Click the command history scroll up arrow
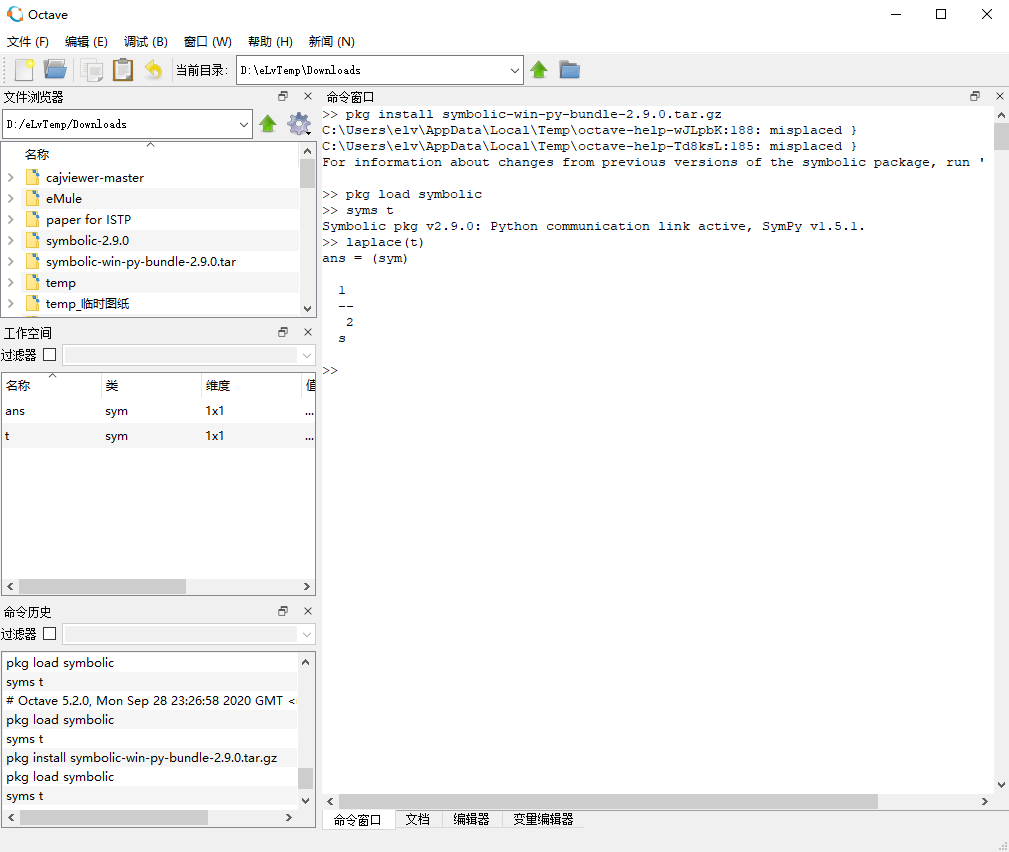The image size is (1009, 852). coord(306,662)
